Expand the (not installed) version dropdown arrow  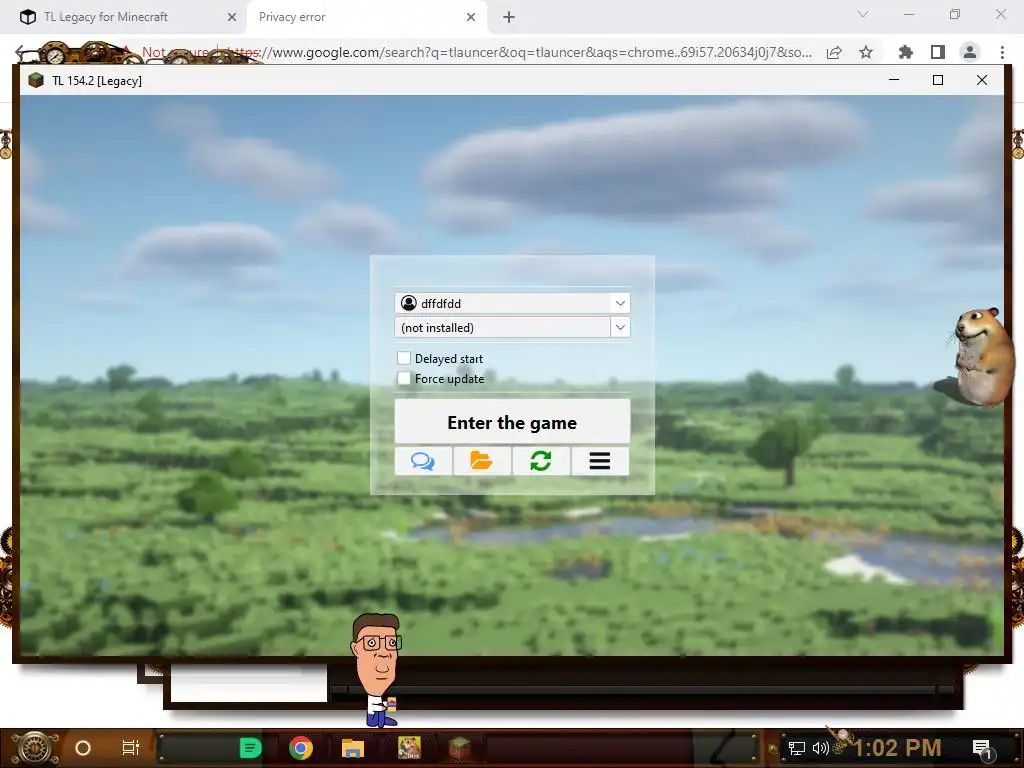(620, 327)
